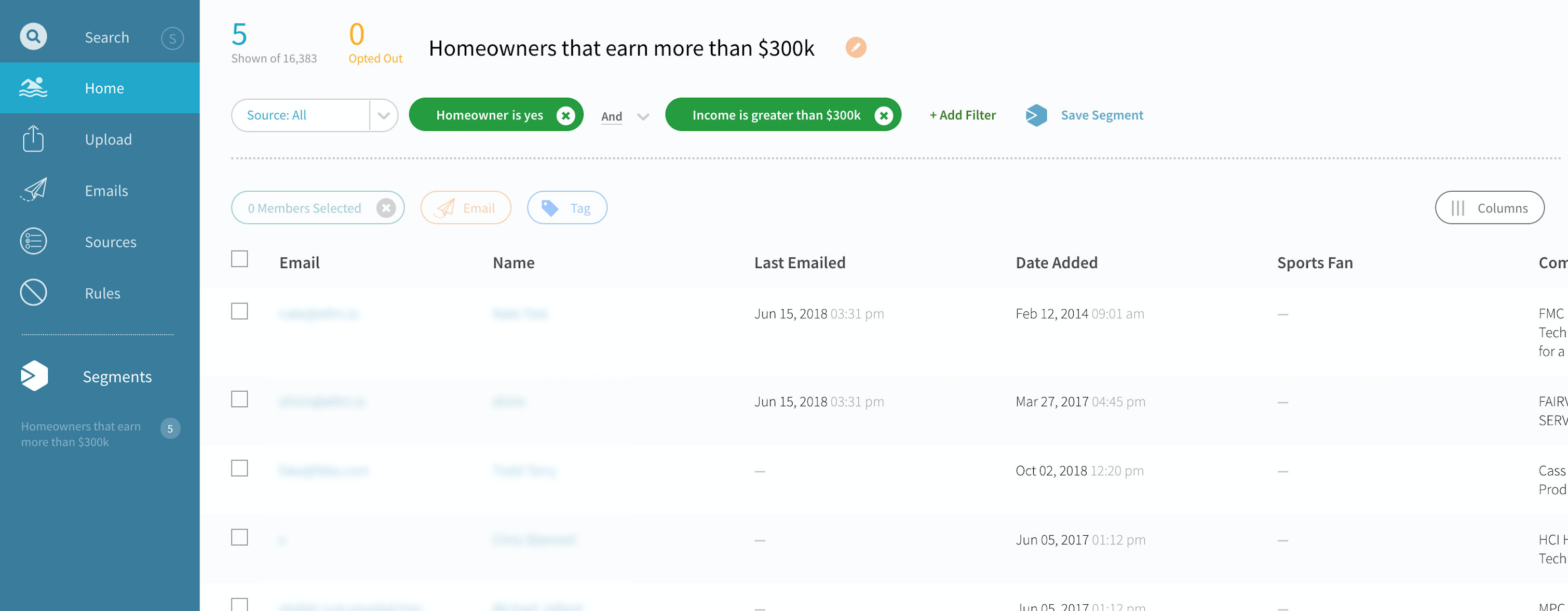The image size is (1568, 611).
Task: Check the first row's member checkbox
Action: (239, 311)
